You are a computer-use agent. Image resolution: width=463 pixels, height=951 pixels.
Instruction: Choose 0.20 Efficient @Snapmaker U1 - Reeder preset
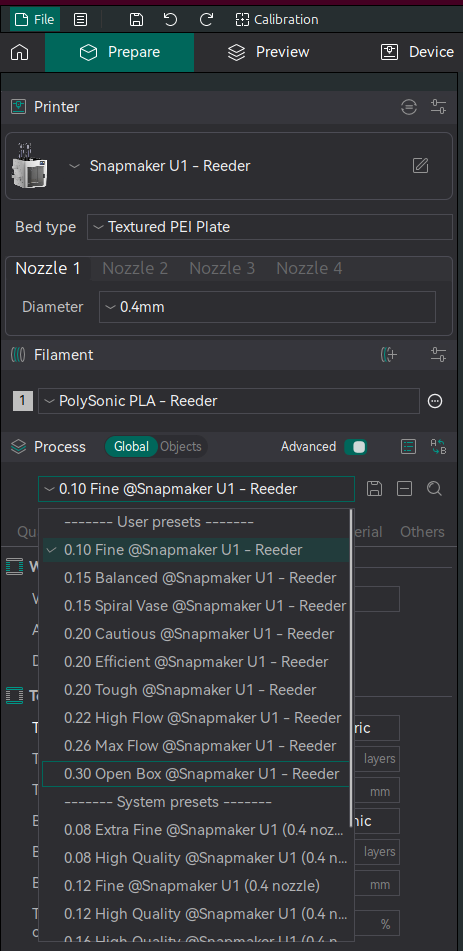coord(195,662)
